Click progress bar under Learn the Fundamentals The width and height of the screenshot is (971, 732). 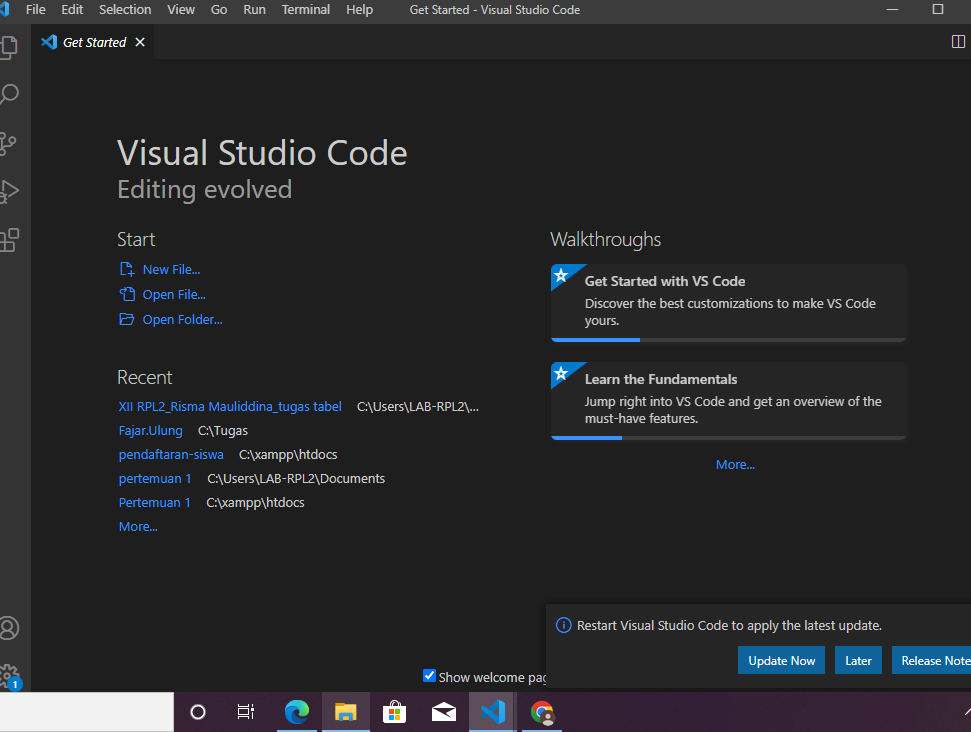728,438
